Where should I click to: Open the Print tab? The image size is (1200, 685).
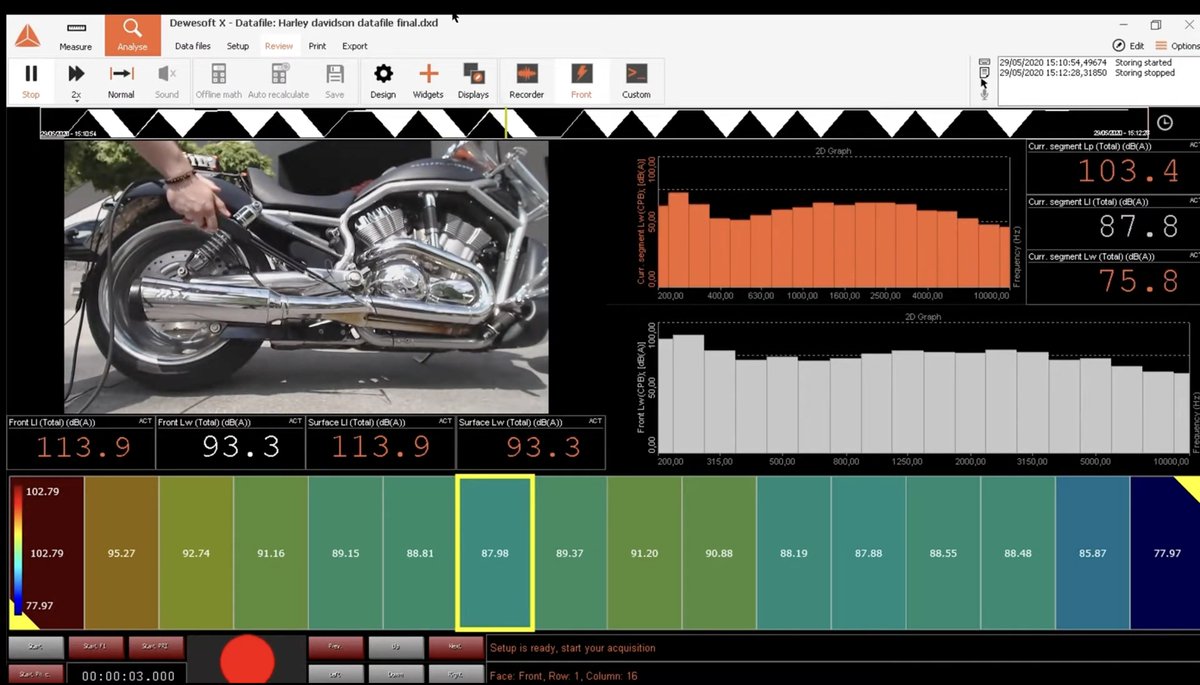(317, 46)
